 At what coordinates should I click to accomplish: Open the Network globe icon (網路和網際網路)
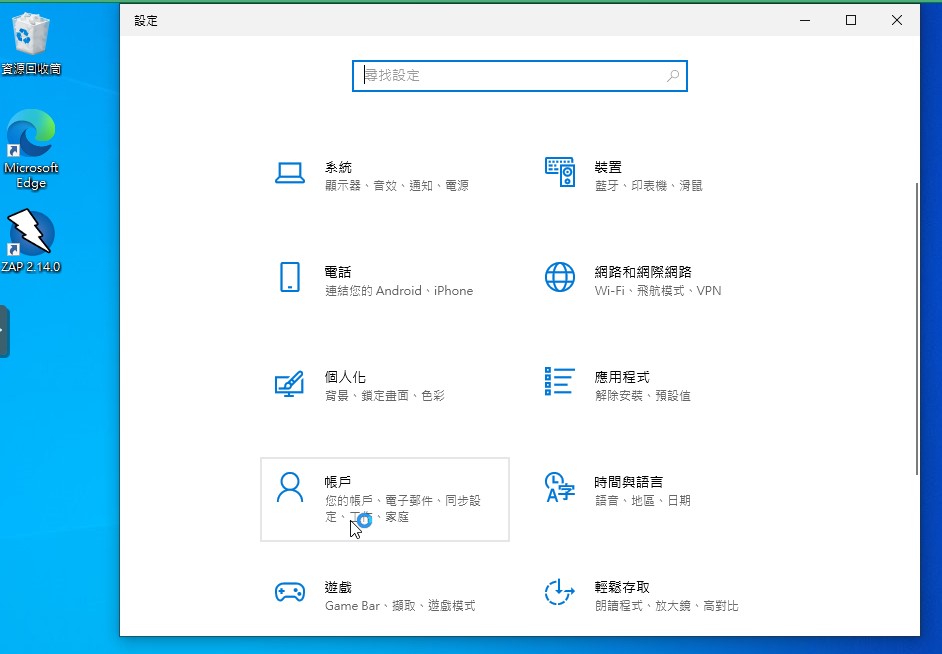tap(560, 277)
